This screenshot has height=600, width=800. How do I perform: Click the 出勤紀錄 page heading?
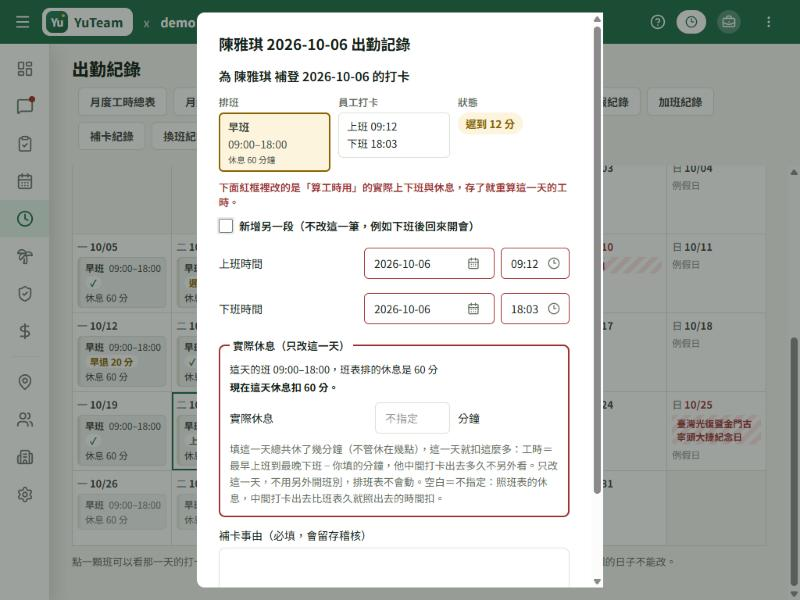coord(106,69)
